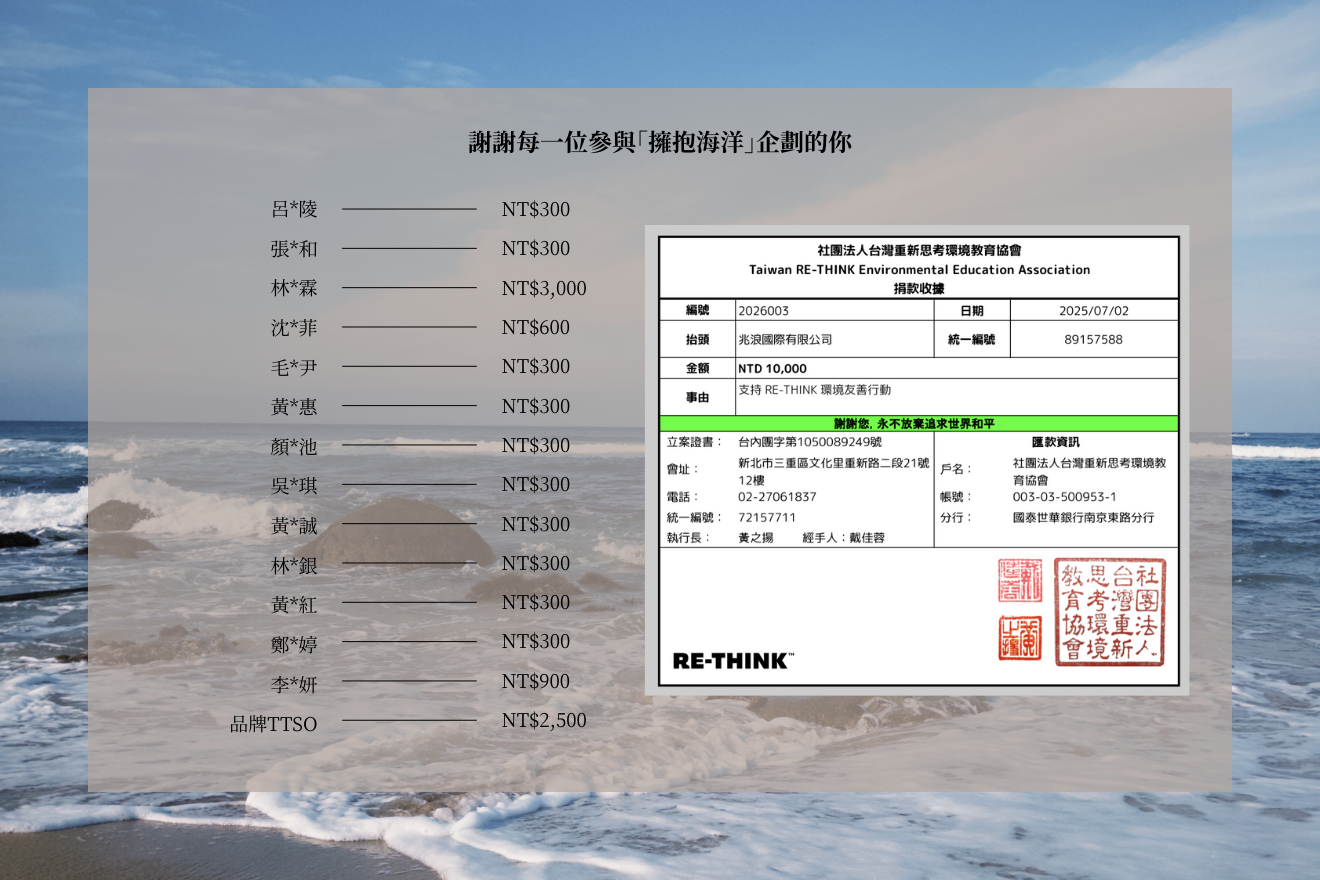The width and height of the screenshot is (1320, 880).
Task: Click the NT$2,500 donation amount
Action: pos(544,720)
